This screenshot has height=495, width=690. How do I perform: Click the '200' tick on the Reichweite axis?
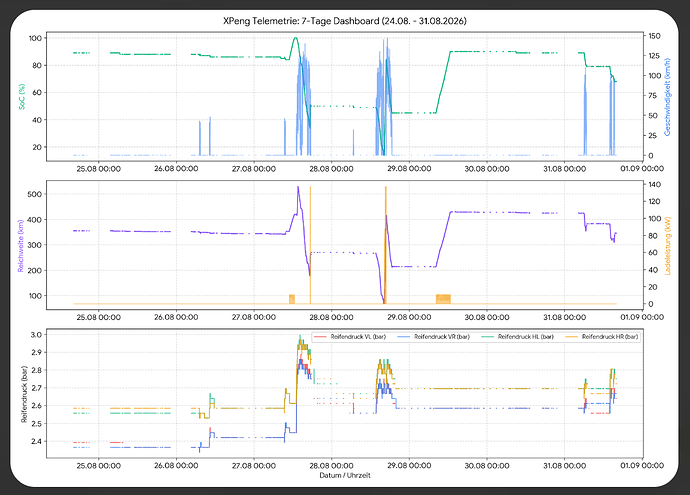point(35,271)
